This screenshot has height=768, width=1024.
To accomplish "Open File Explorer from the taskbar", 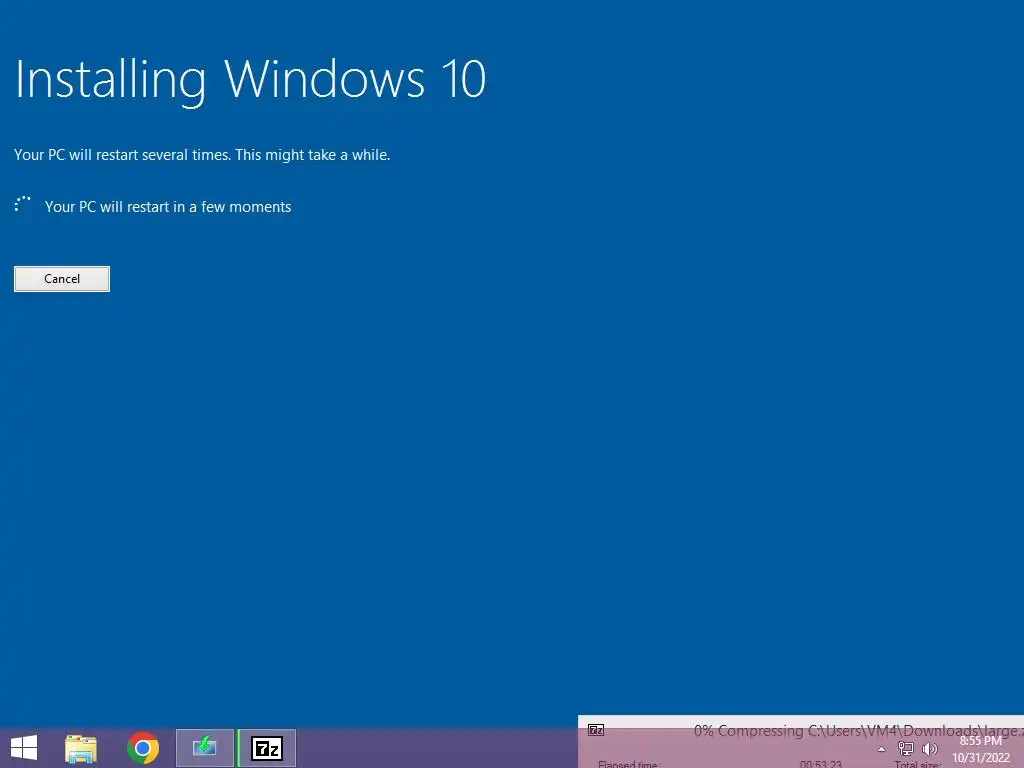I will tap(81, 748).
